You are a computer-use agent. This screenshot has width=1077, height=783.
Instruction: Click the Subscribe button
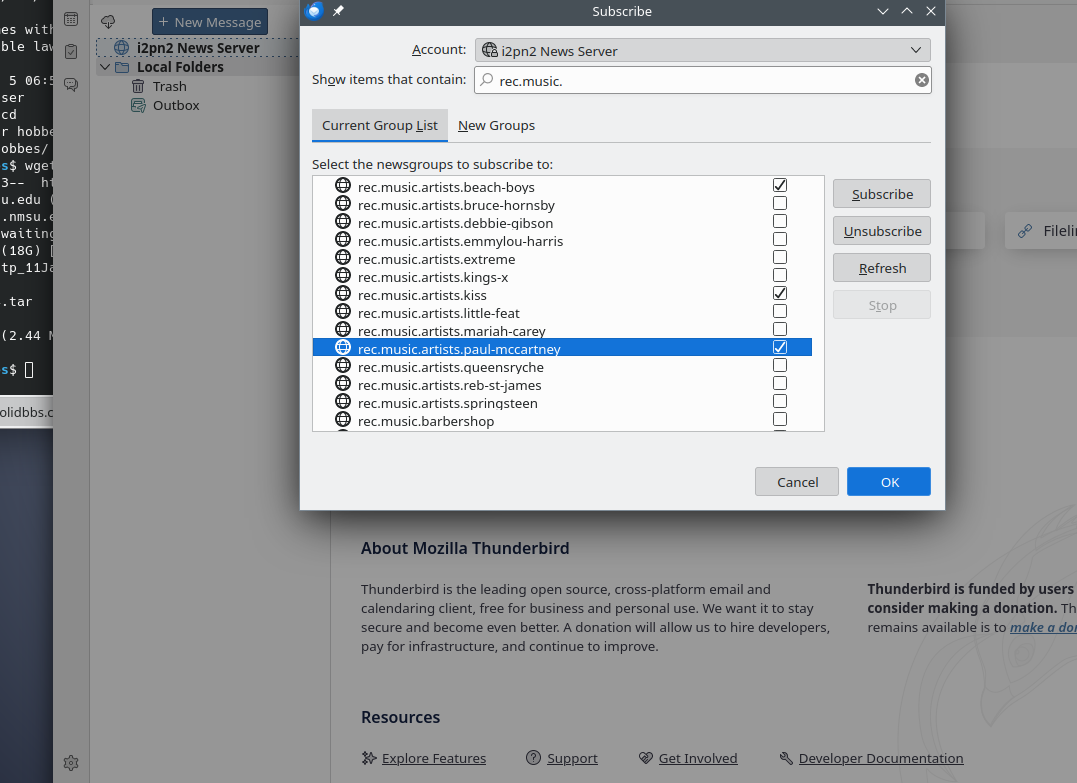point(882,194)
